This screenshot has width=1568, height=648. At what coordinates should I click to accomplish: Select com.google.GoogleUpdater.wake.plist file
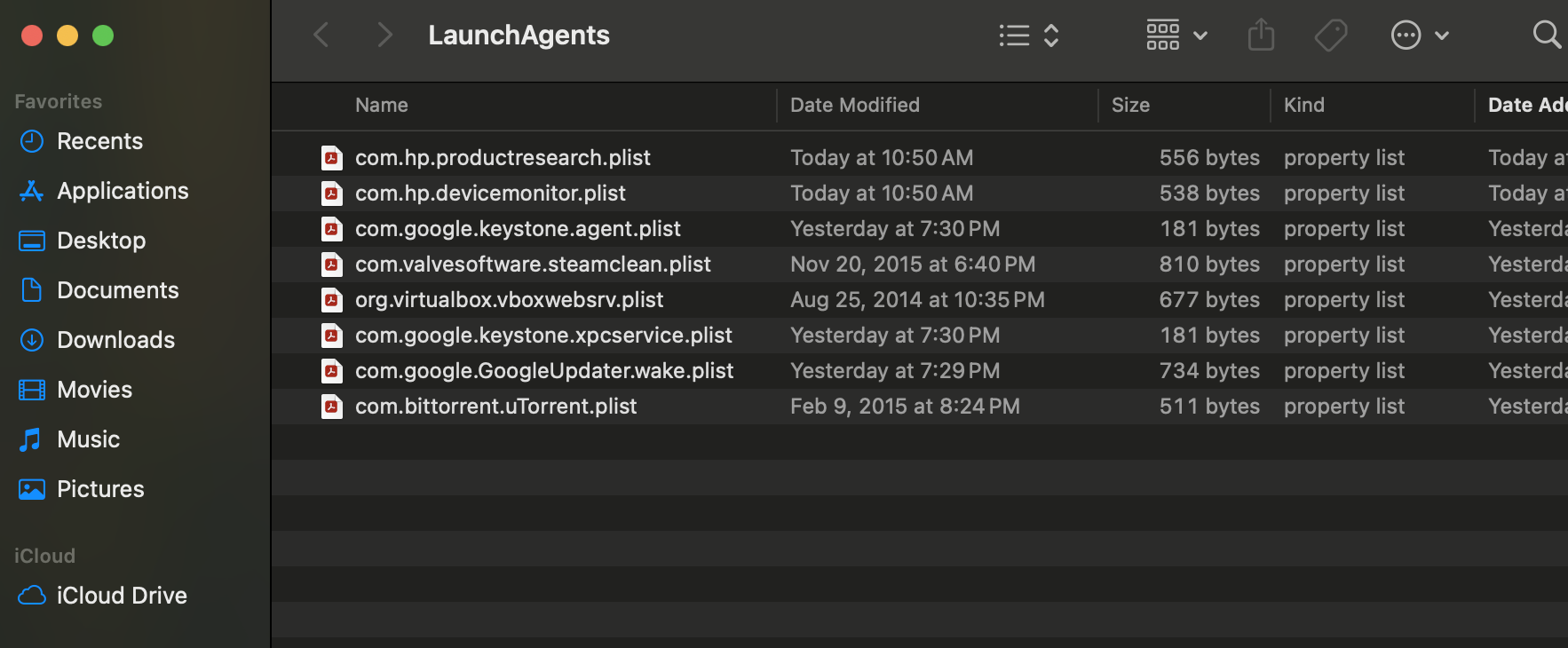543,371
